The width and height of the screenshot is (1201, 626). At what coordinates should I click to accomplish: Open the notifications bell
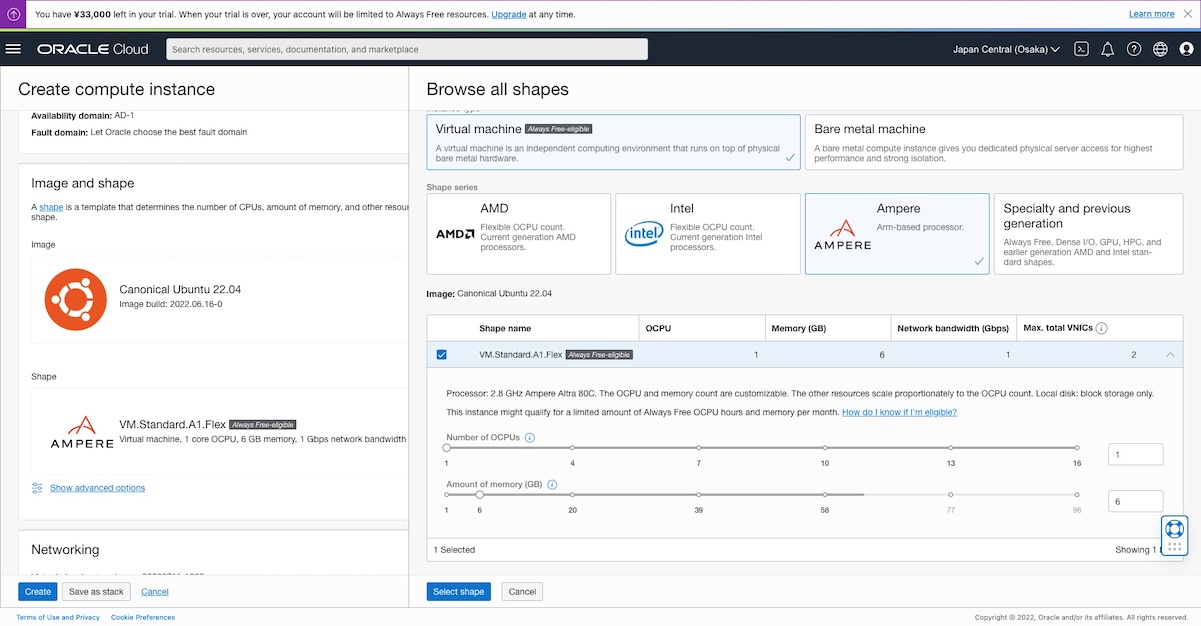pos(1107,49)
